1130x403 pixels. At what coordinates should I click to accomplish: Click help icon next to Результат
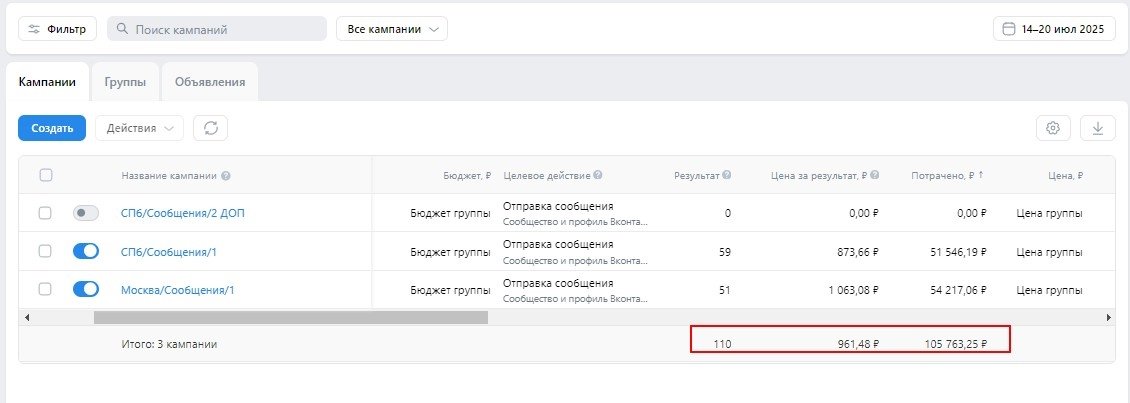(x=727, y=175)
